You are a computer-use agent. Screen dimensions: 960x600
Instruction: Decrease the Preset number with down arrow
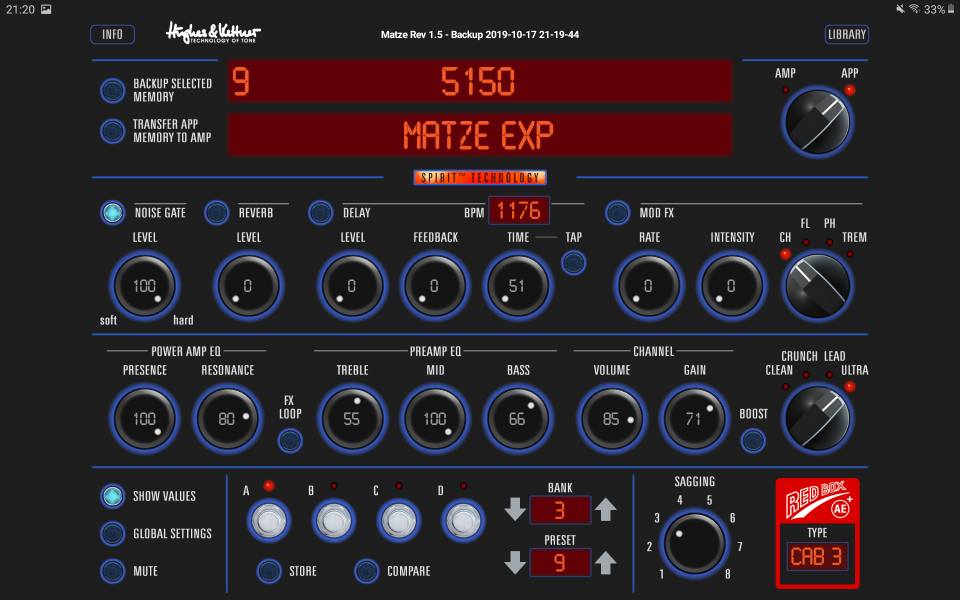coord(516,563)
